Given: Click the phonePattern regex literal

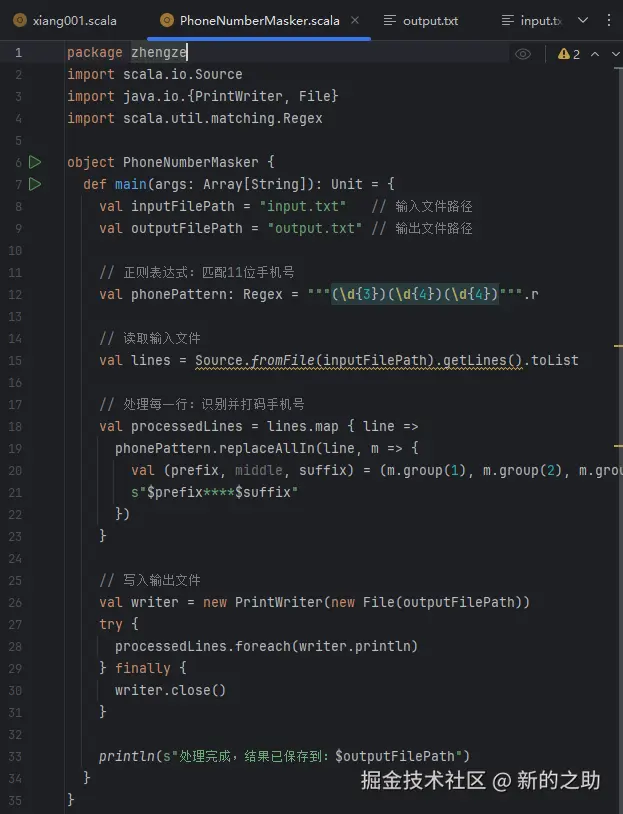Looking at the screenshot, I should coord(415,294).
